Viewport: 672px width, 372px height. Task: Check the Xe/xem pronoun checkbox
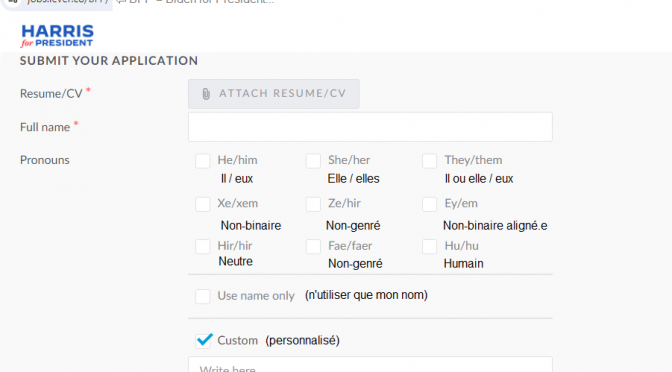click(203, 204)
